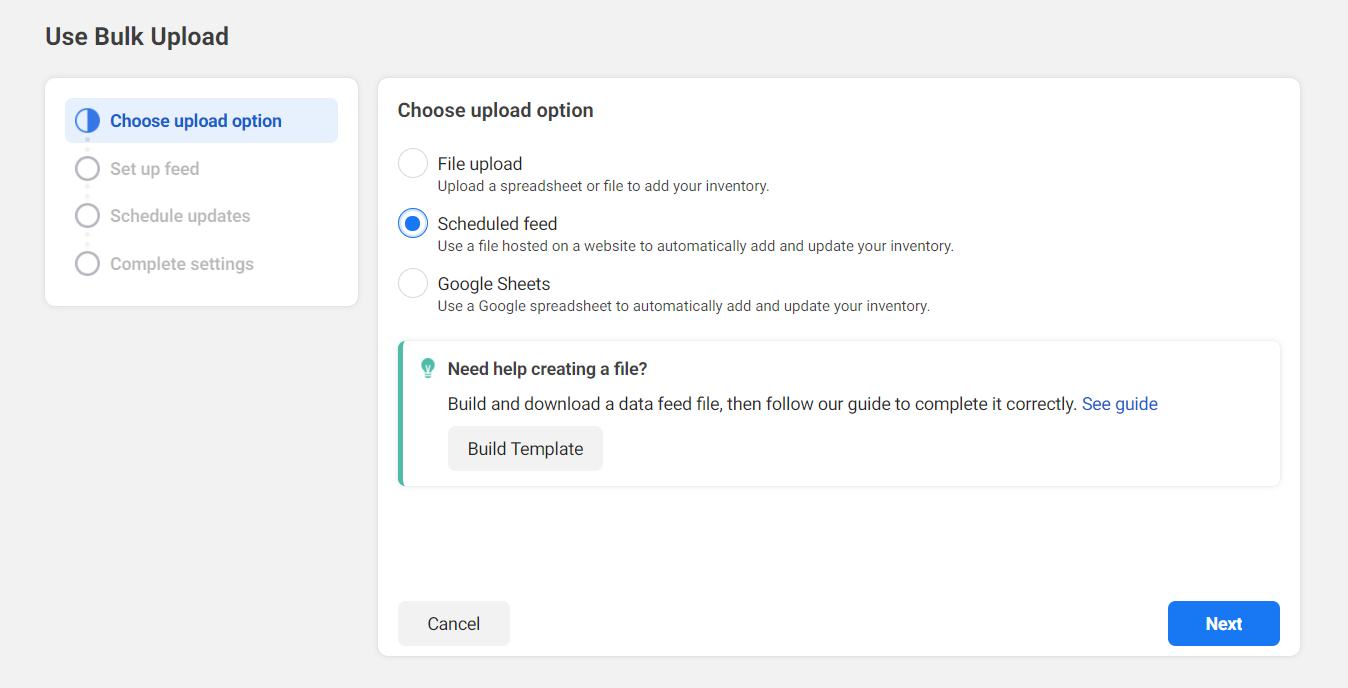Go to the Schedule updates step
The image size is (1348, 688).
click(180, 216)
